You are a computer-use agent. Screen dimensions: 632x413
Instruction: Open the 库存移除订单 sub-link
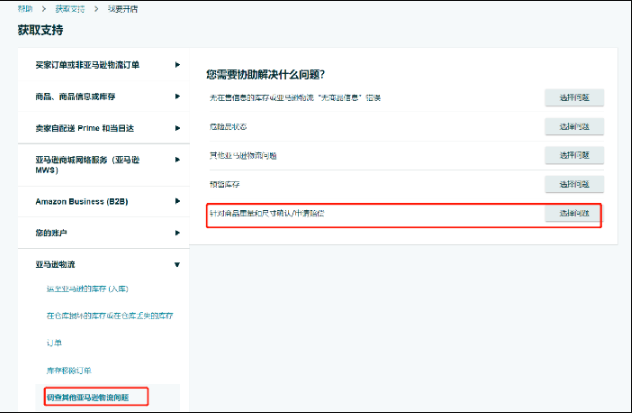(69, 370)
